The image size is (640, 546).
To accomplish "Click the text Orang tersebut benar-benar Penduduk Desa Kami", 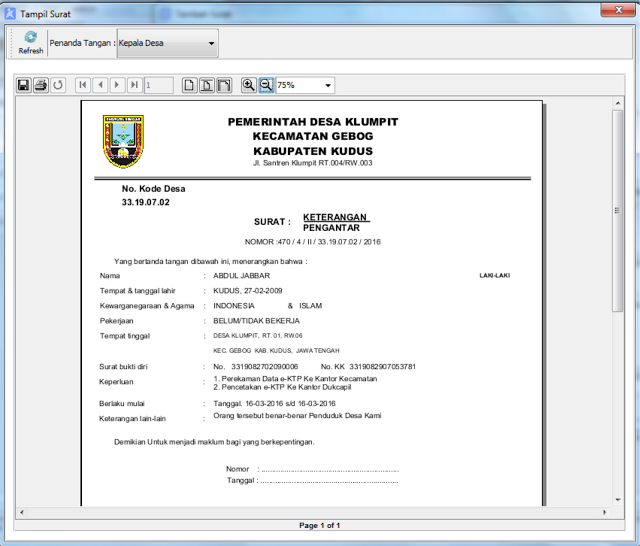I will tap(297, 416).
